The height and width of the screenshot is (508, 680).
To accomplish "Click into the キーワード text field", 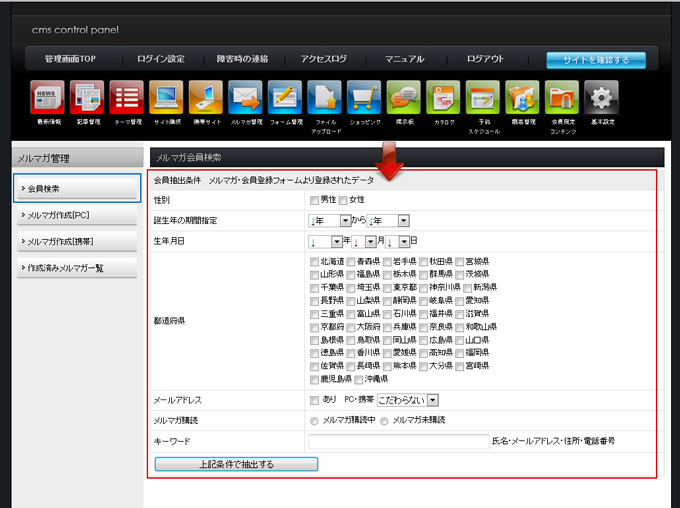I will point(397,441).
